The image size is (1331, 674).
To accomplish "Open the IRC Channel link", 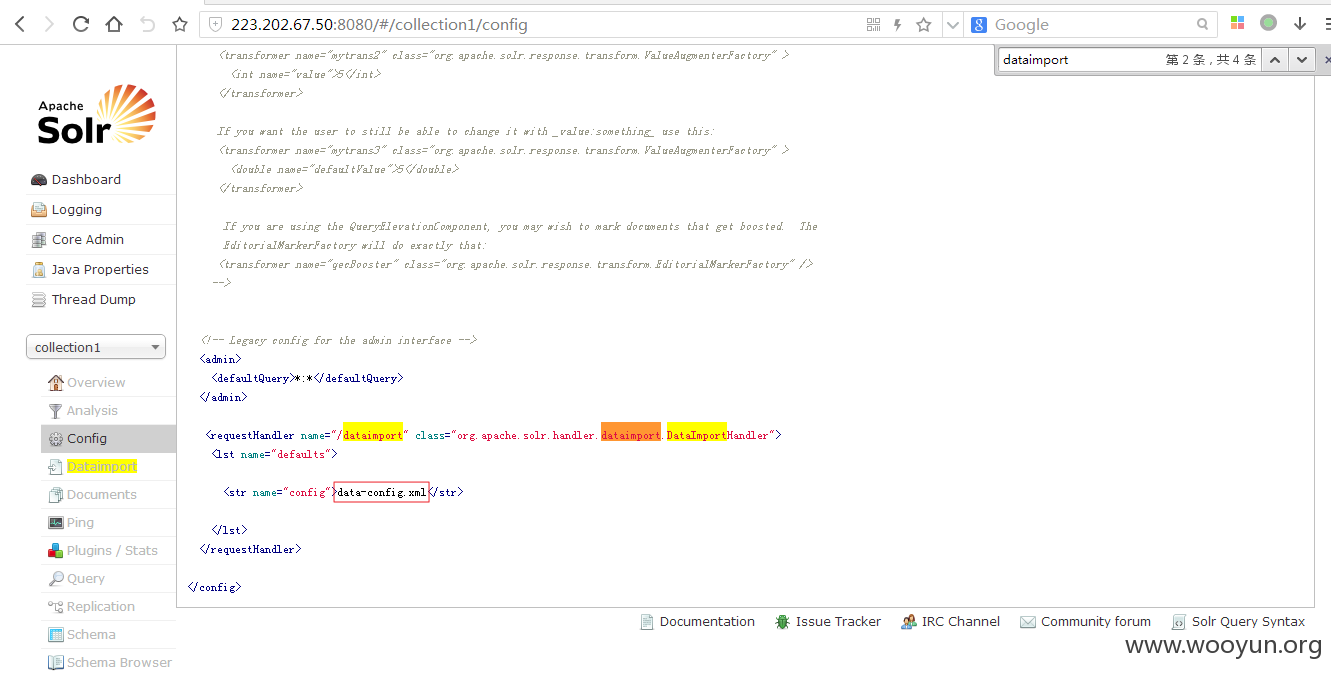I will [x=960, y=621].
